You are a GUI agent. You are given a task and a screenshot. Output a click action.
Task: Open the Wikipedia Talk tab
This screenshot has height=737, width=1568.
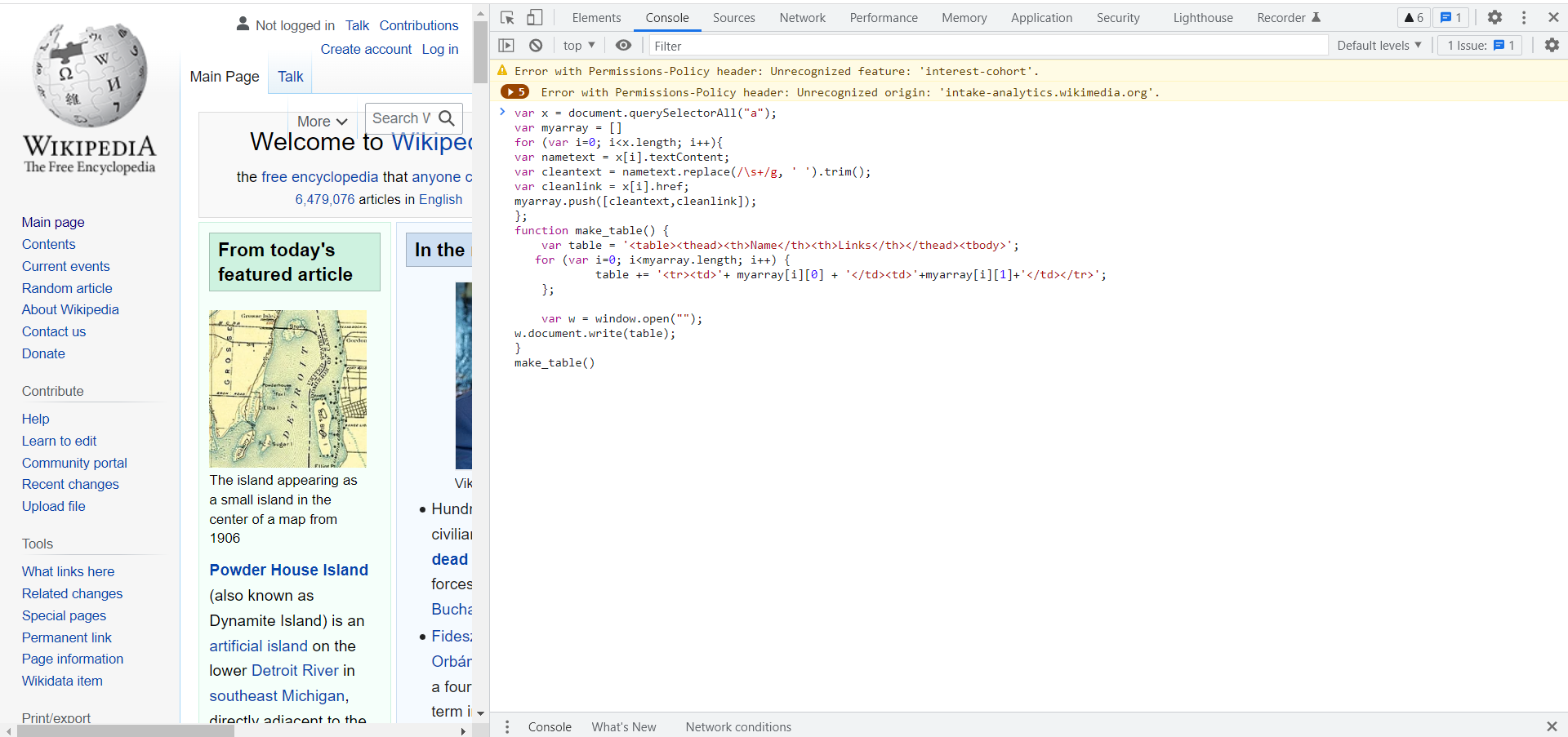pos(290,77)
